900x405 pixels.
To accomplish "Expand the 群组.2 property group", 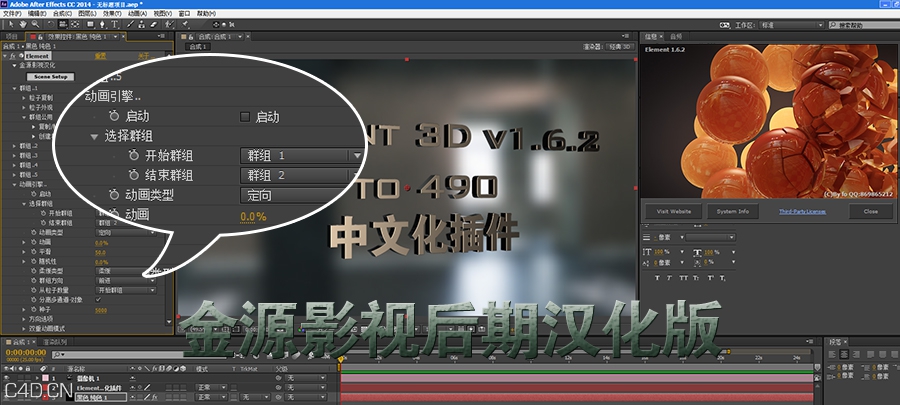I will (15, 146).
